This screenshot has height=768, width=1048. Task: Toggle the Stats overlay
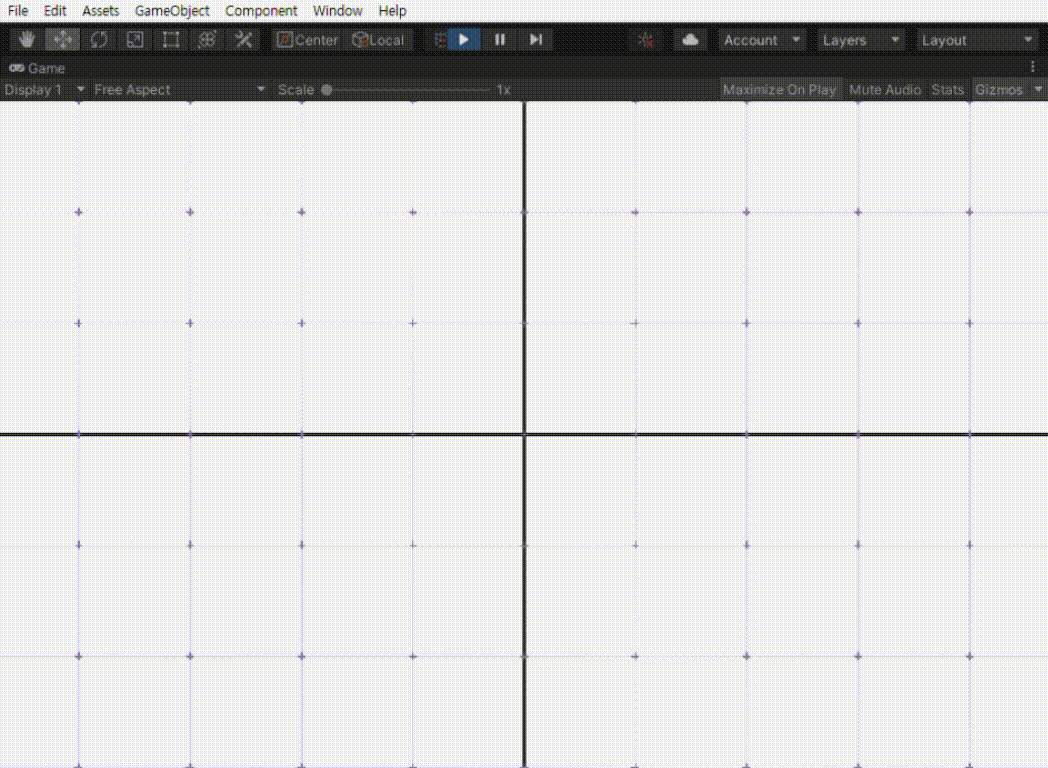point(948,90)
